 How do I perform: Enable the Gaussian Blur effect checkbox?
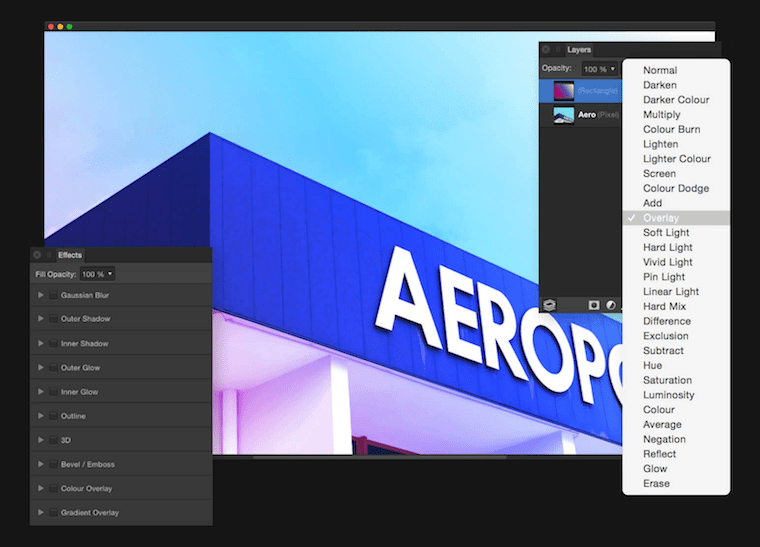pyautogui.click(x=53, y=295)
